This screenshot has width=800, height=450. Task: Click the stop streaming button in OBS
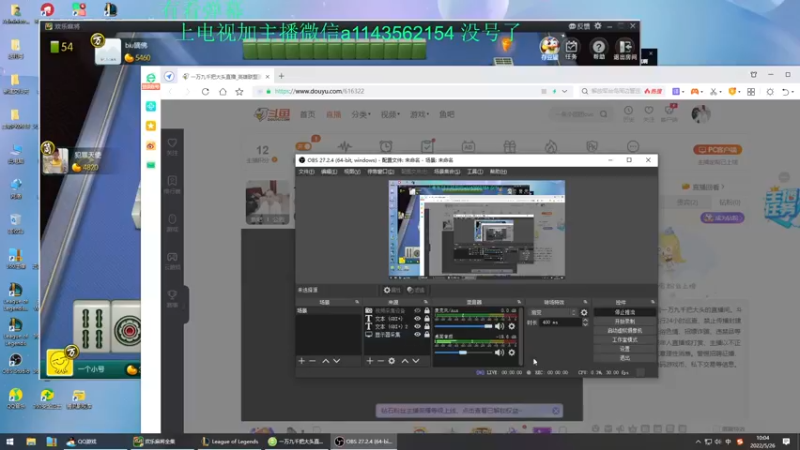(x=624, y=312)
